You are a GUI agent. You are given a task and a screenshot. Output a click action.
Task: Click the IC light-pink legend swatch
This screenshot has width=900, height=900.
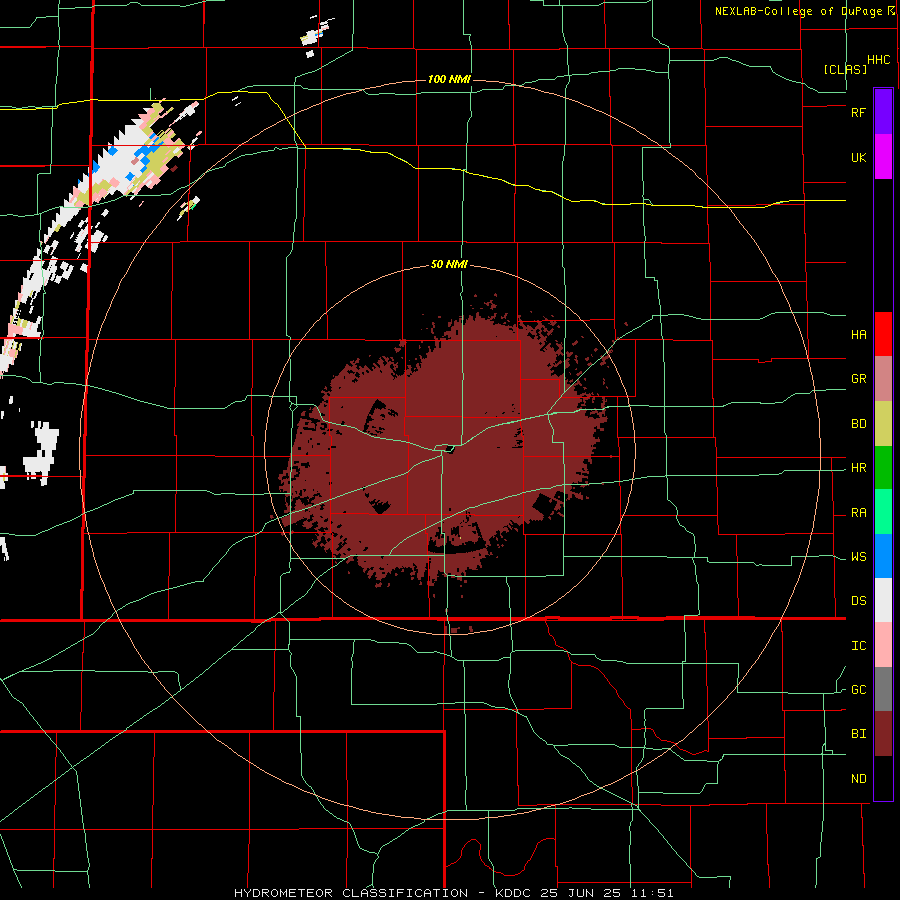883,645
